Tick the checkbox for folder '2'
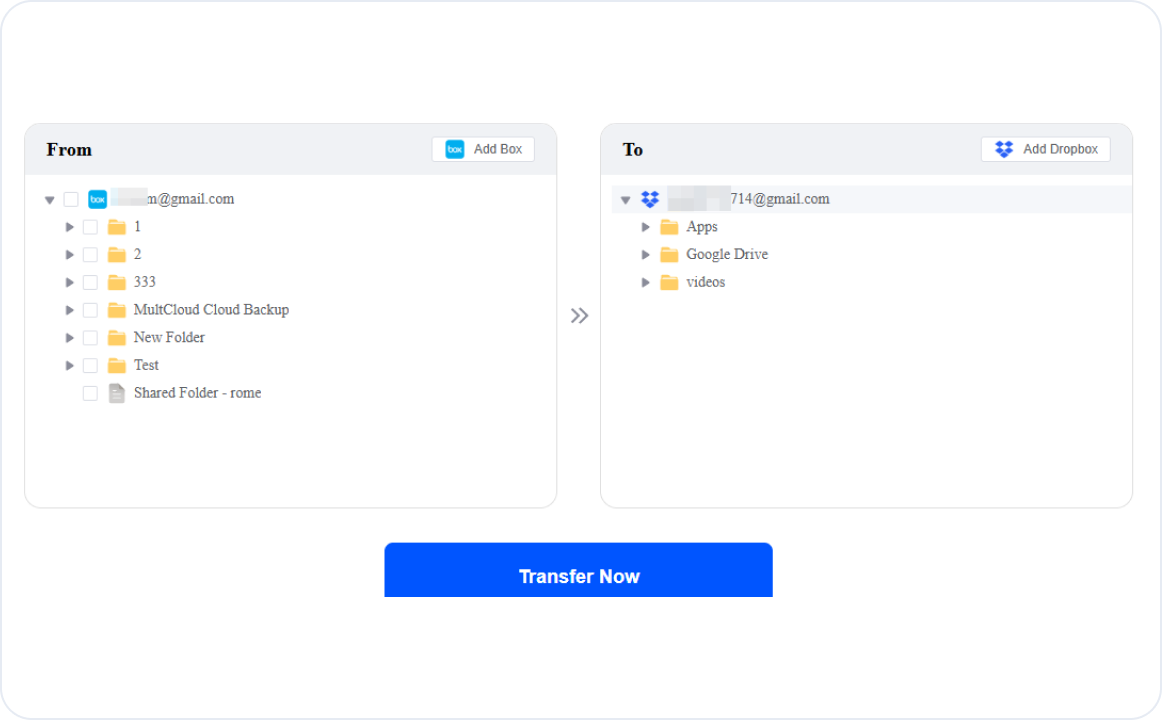The image size is (1162, 720). (x=90, y=255)
